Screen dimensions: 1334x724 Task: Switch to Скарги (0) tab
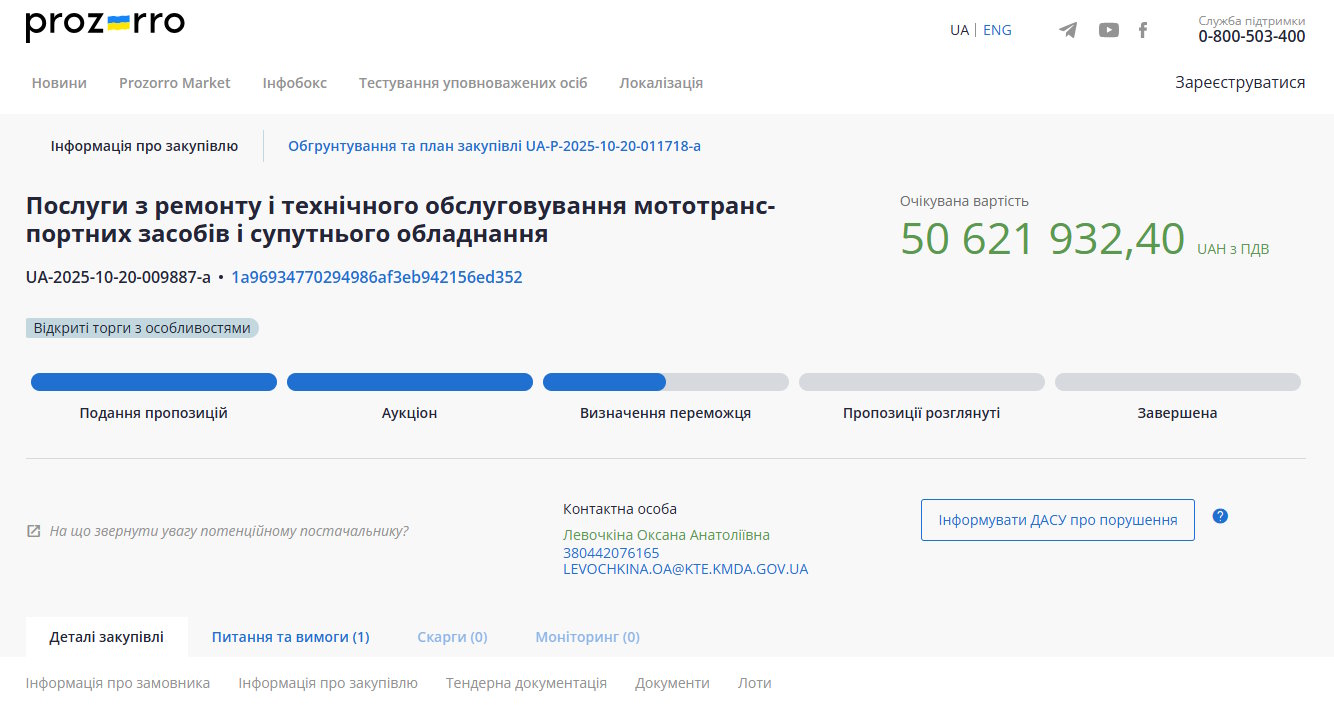point(452,637)
